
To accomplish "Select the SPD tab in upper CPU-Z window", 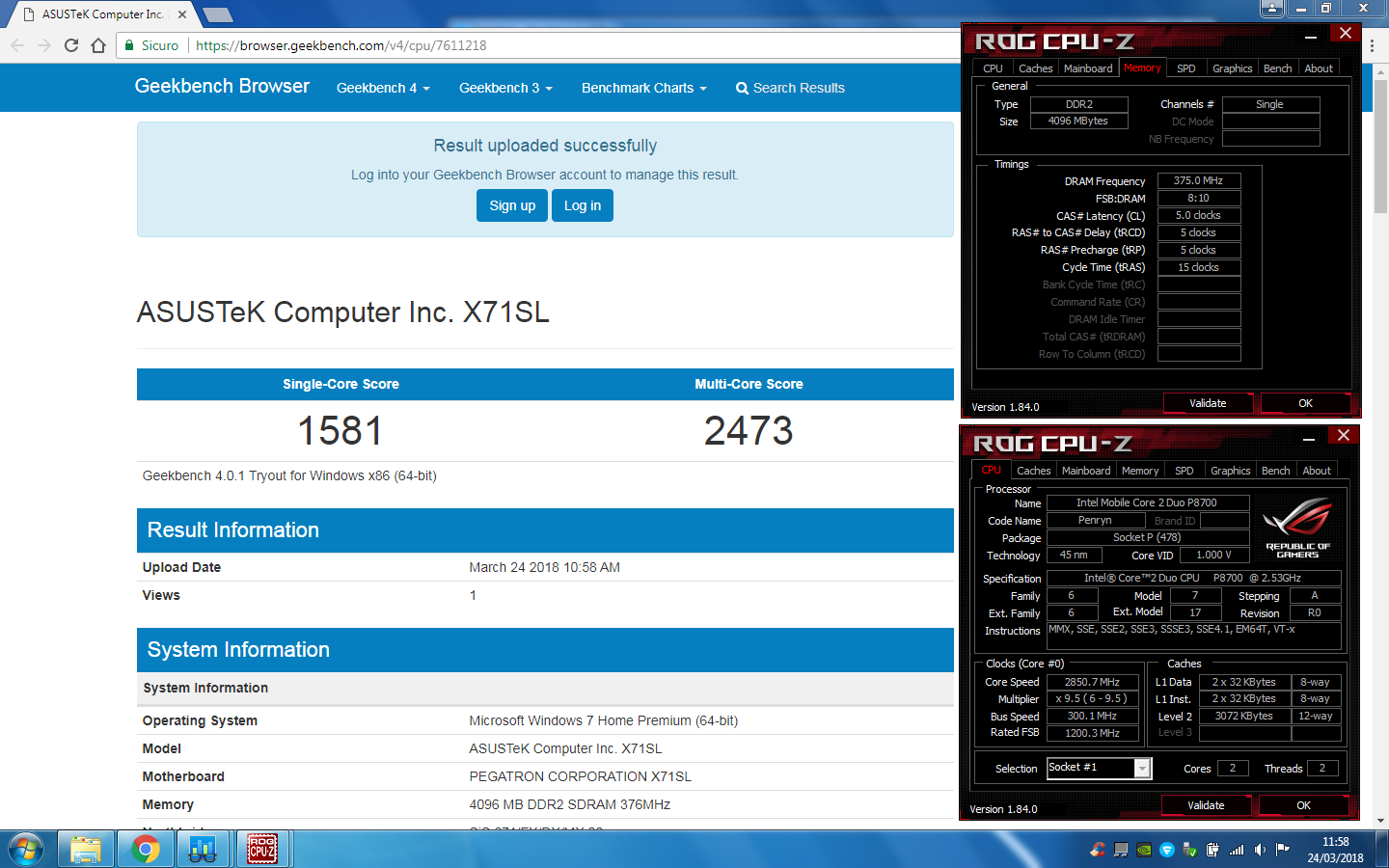I will pyautogui.click(x=1186, y=68).
